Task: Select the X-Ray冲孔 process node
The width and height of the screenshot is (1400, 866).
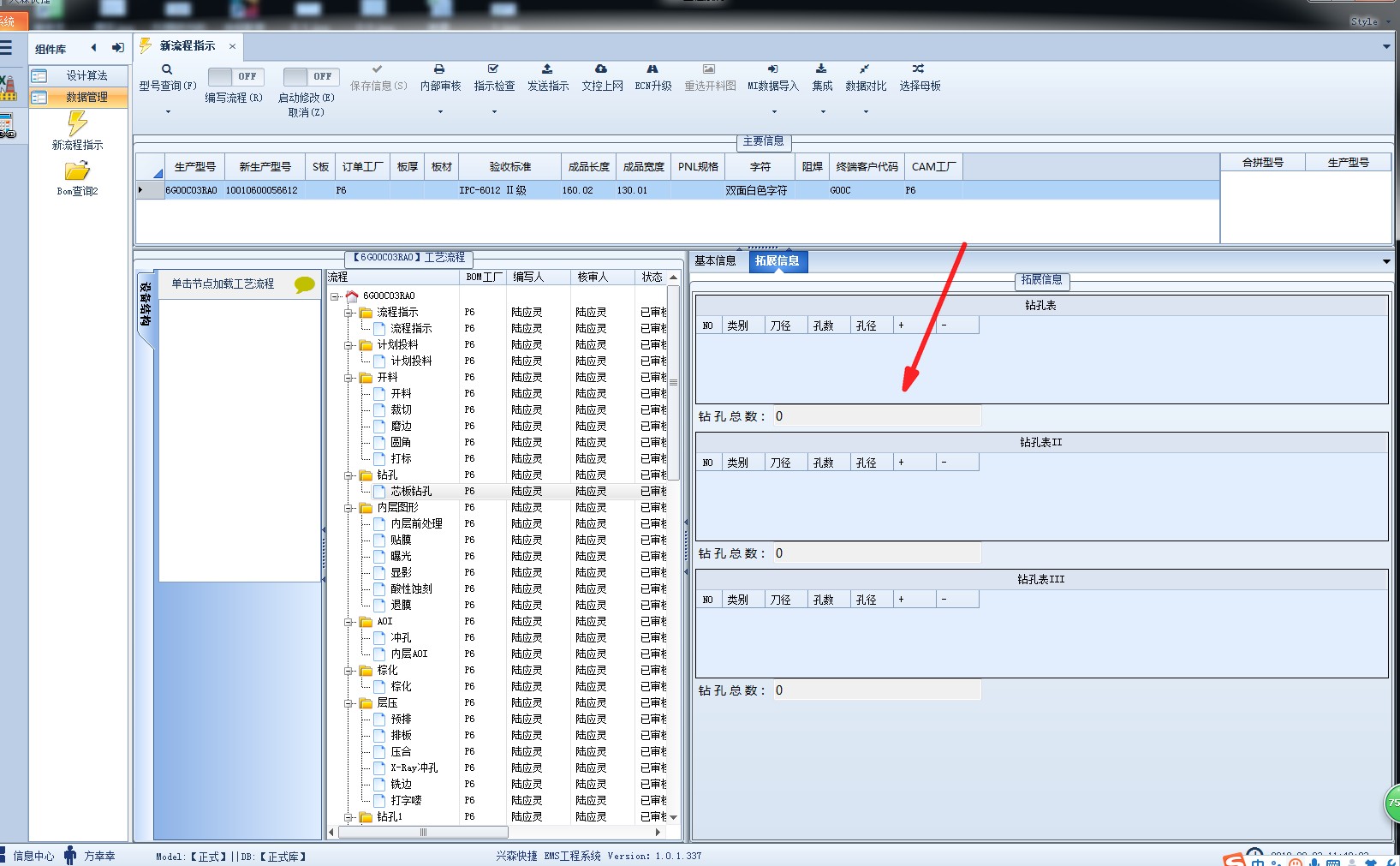Action: (x=414, y=768)
